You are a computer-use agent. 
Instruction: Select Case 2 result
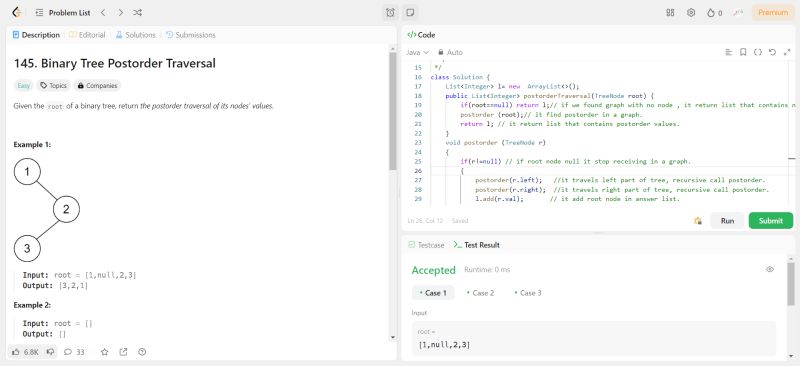click(x=480, y=293)
